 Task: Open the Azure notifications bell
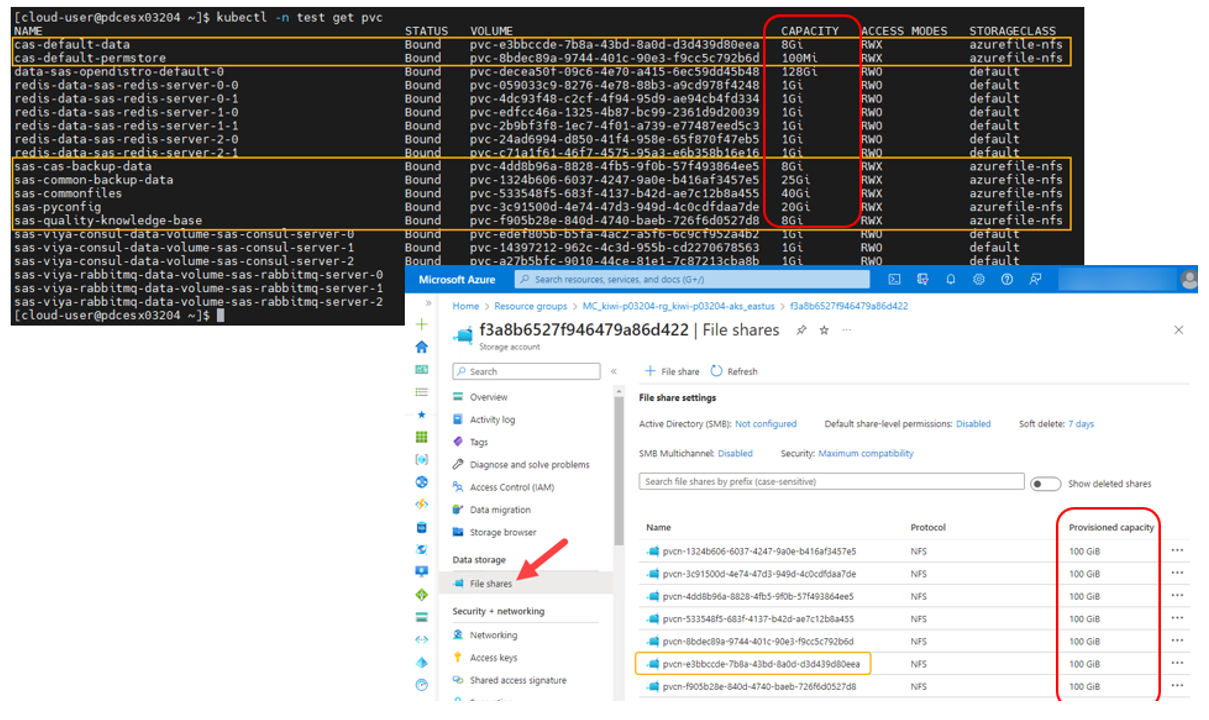951,279
